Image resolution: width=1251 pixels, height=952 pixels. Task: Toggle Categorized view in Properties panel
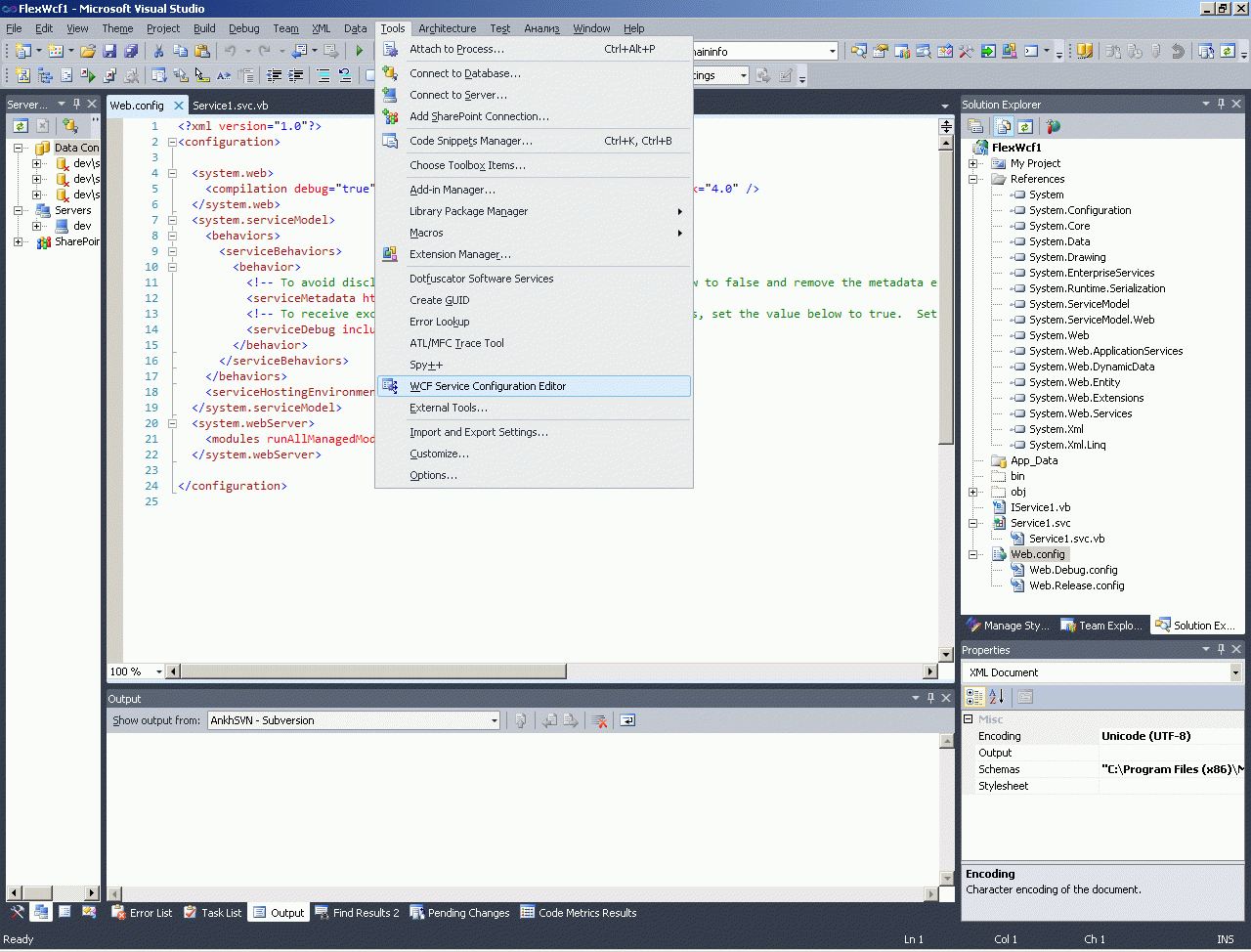[974, 697]
